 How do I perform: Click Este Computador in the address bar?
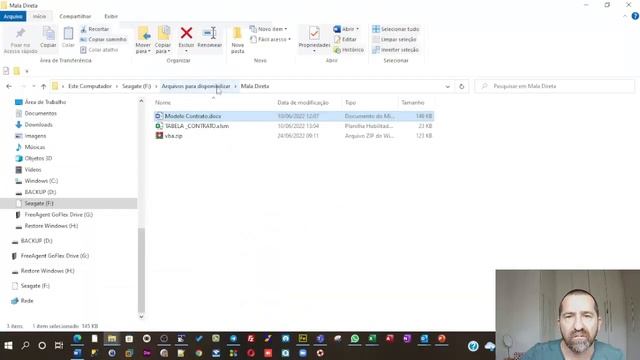[90, 86]
